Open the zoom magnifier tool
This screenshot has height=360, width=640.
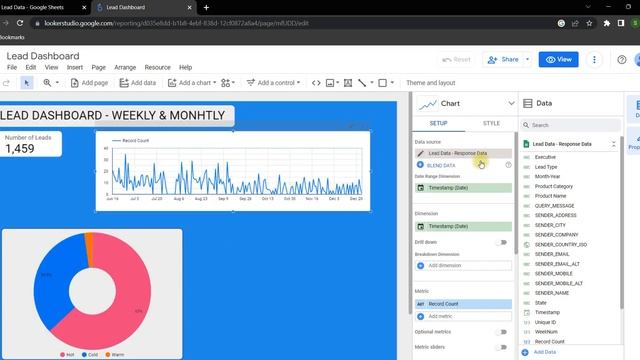[x=47, y=83]
